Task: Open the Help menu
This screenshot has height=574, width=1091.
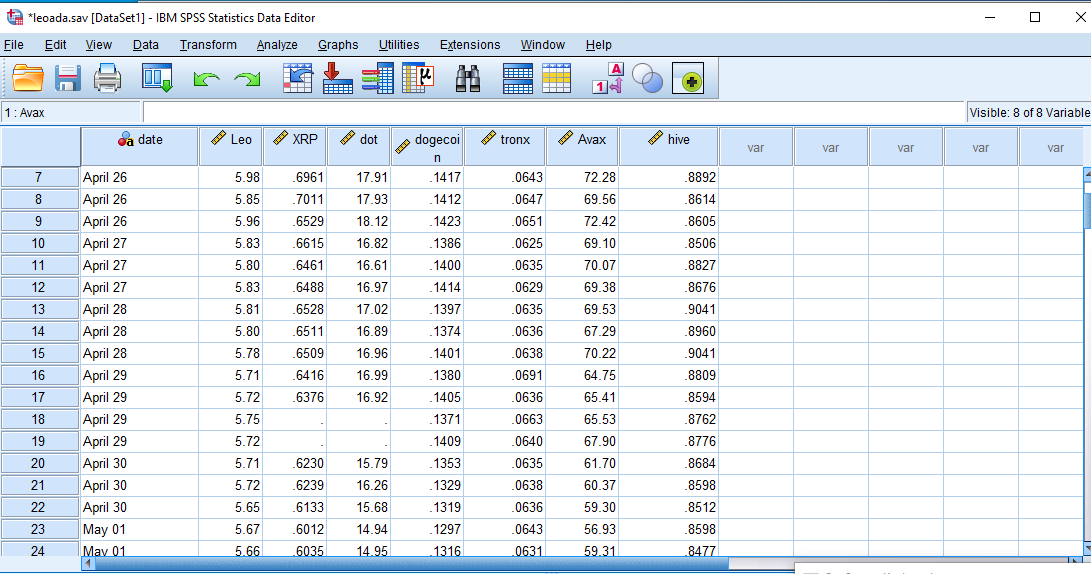Action: [598, 45]
